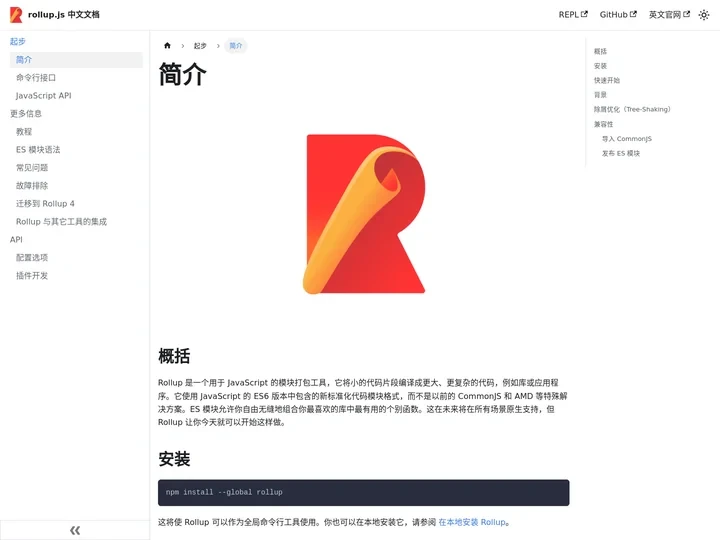
Task: Open the rollup.js 中文文档 home title
Action: [64, 15]
